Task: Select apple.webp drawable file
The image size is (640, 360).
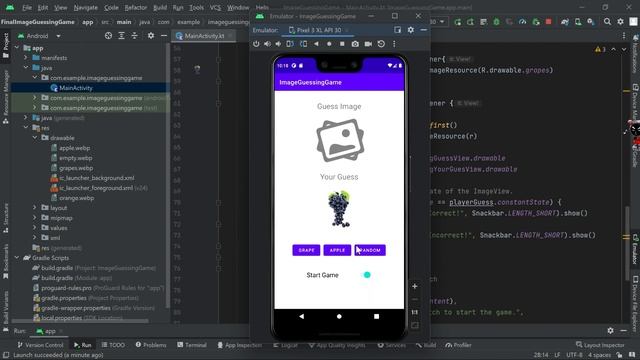Action: pyautogui.click(x=74, y=148)
